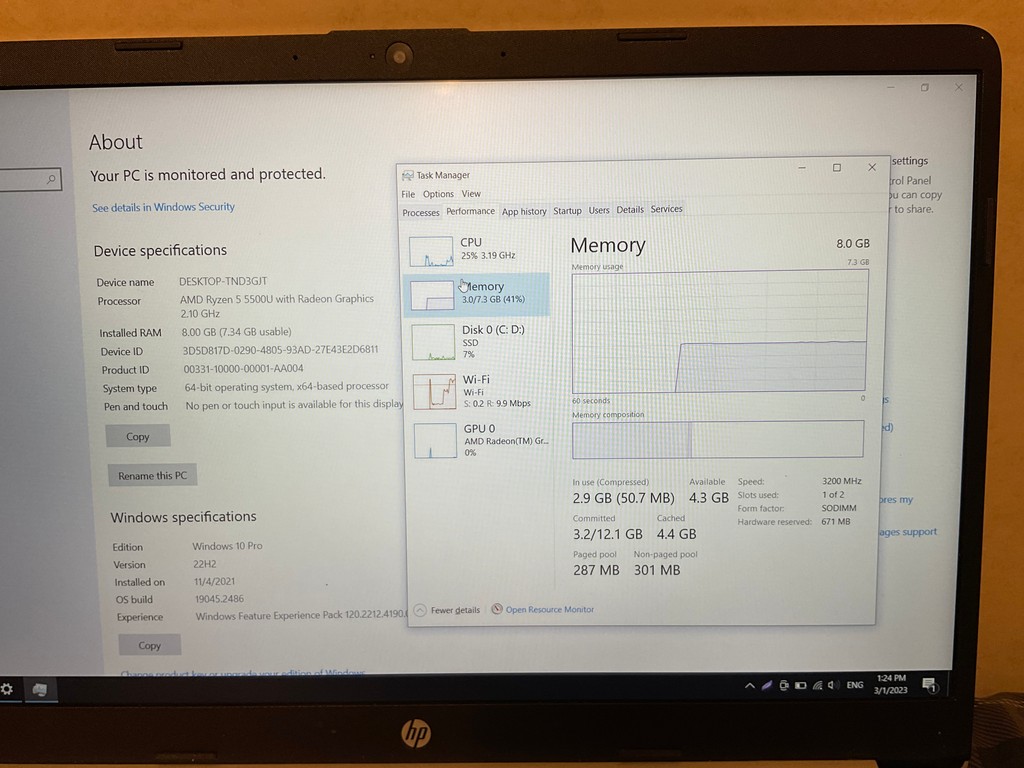Screen dimensions: 1024x768
Task: Select Product ID 00331-10000-00001-AA004
Action: 243,368
